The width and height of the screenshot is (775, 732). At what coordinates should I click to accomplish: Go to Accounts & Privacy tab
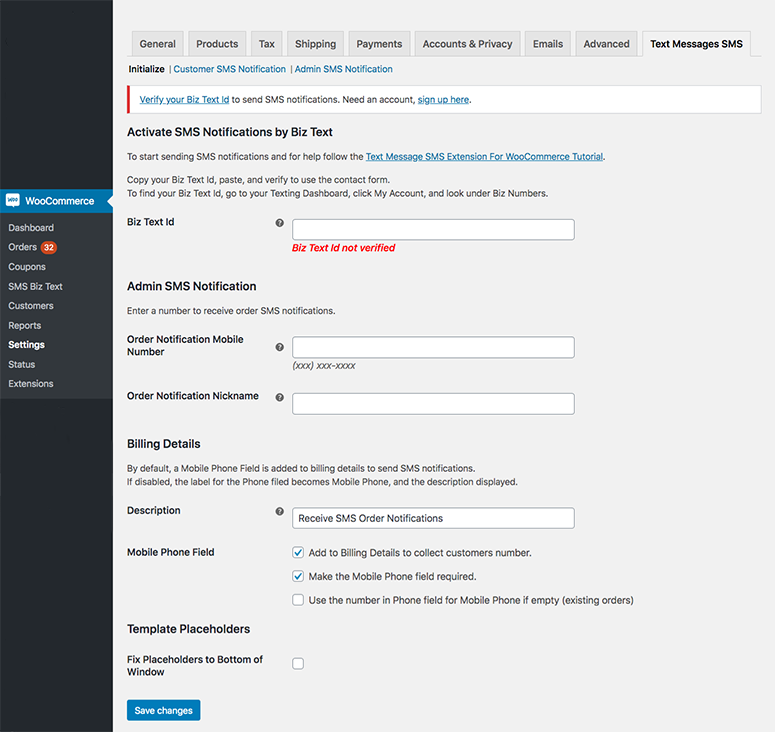pyautogui.click(x=467, y=44)
